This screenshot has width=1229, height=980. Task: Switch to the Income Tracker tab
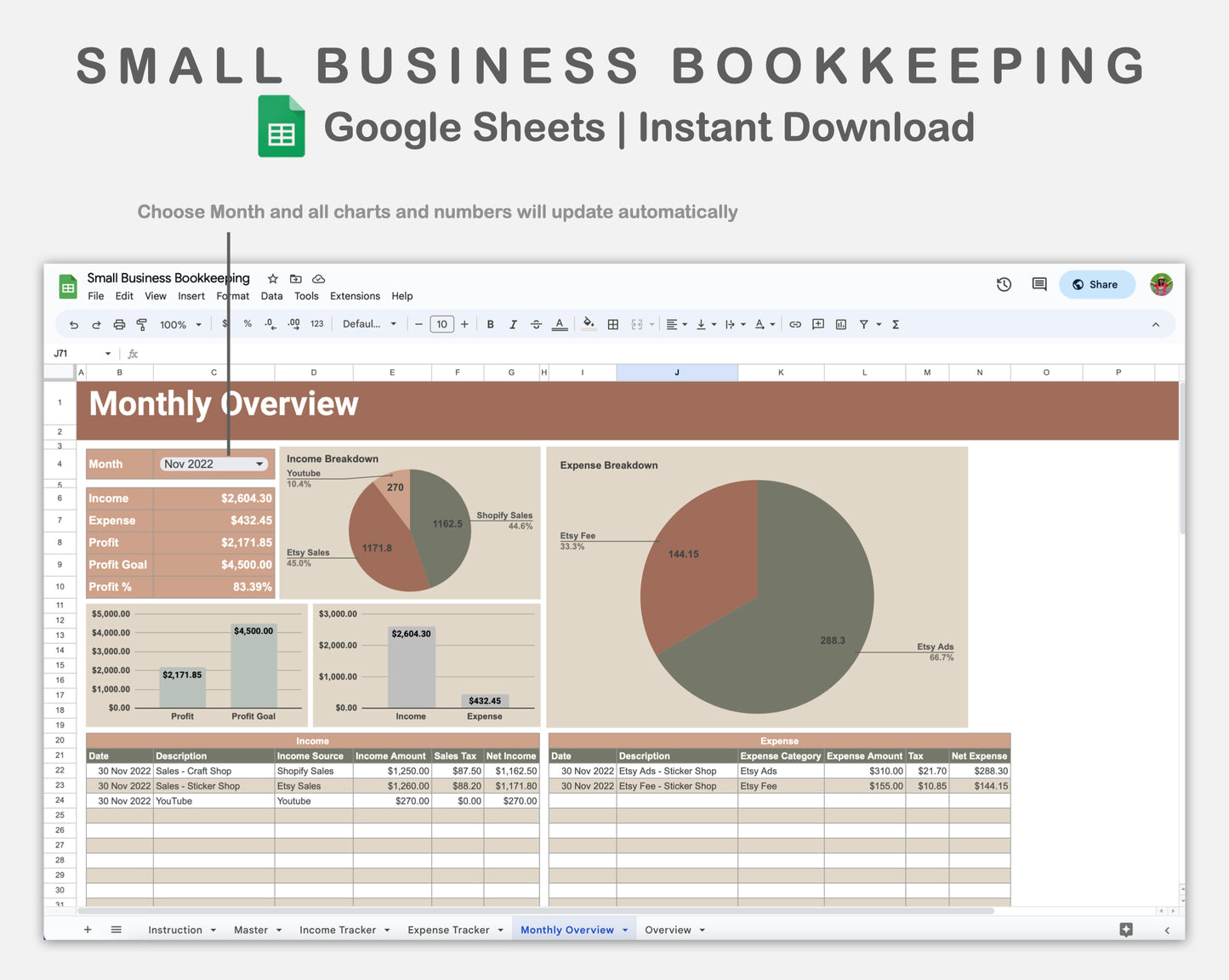(338, 929)
